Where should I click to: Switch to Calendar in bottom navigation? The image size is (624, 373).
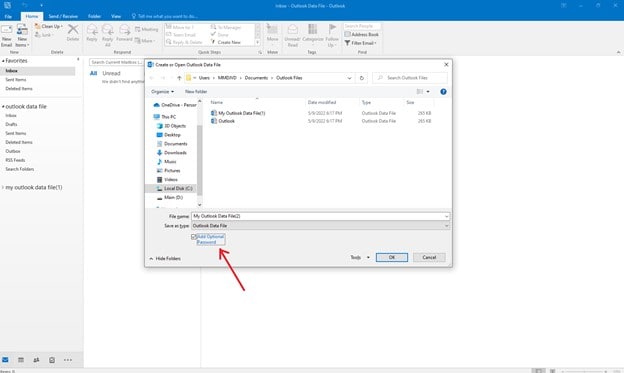(21, 360)
